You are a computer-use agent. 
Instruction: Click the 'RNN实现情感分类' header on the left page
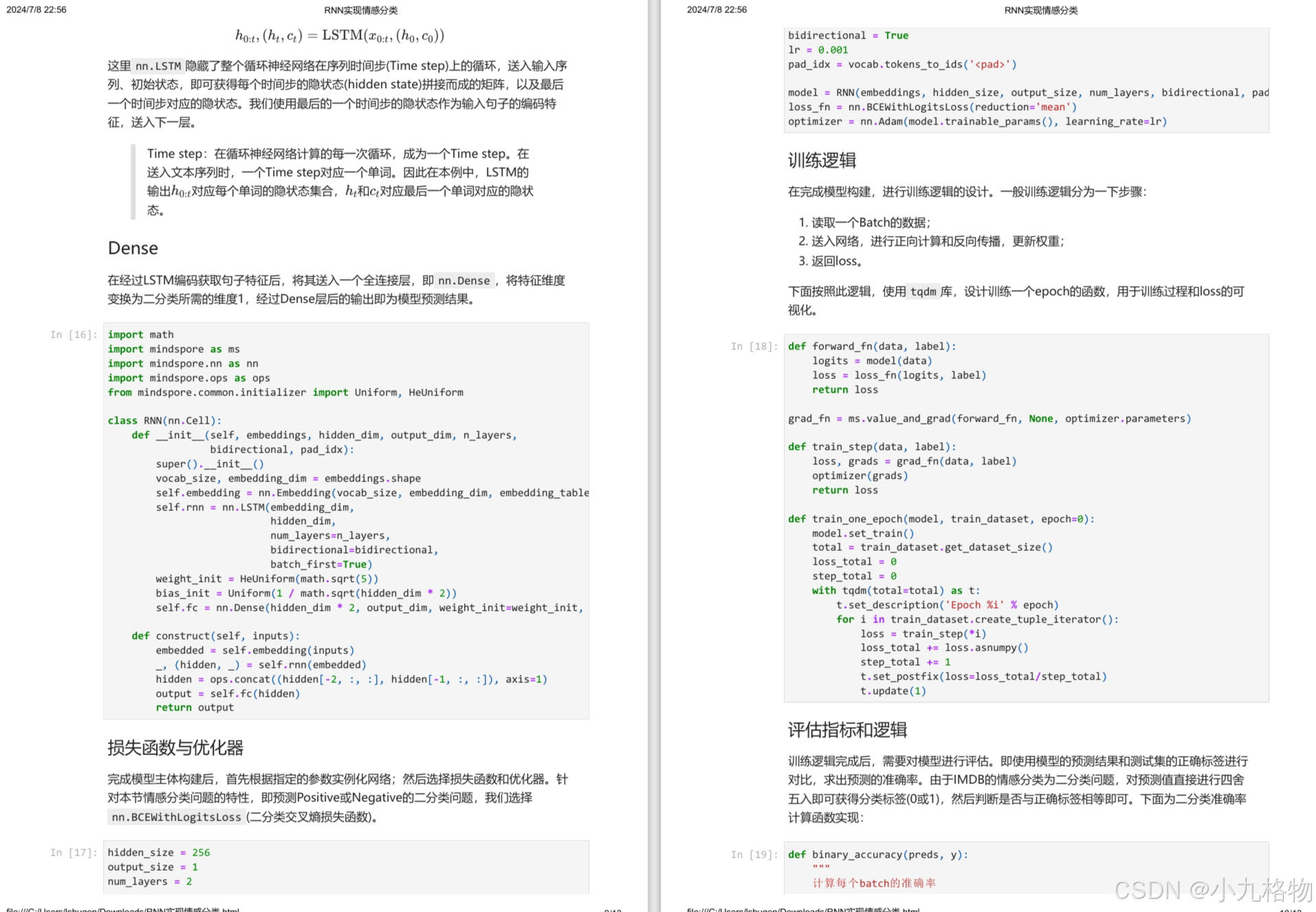360,10
